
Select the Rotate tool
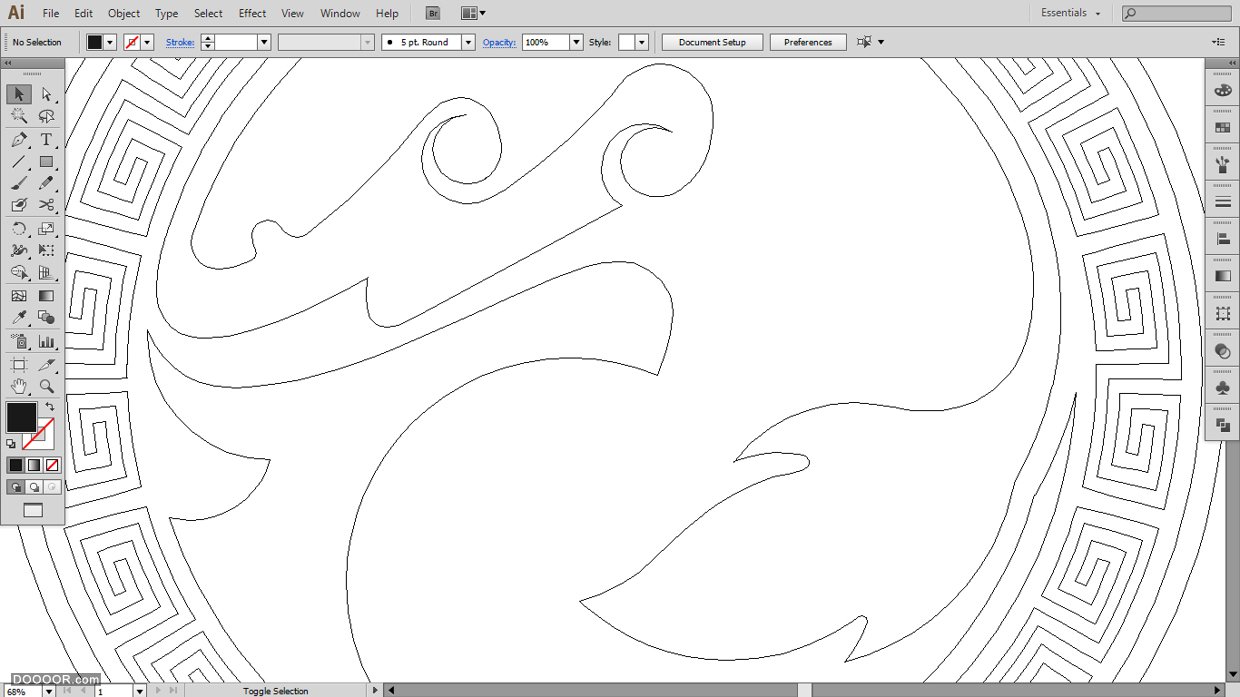pyautogui.click(x=19, y=229)
